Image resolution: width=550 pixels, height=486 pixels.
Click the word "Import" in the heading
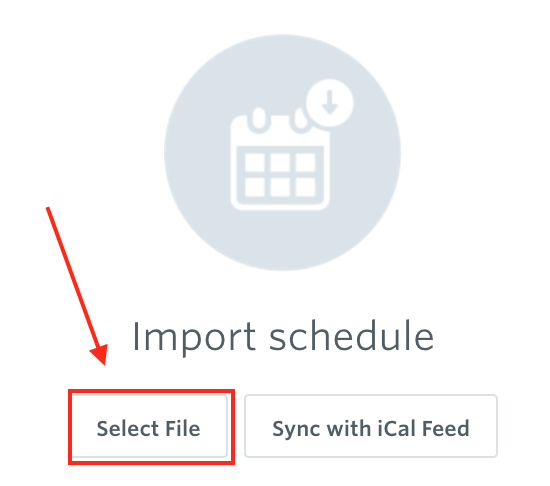click(194, 337)
